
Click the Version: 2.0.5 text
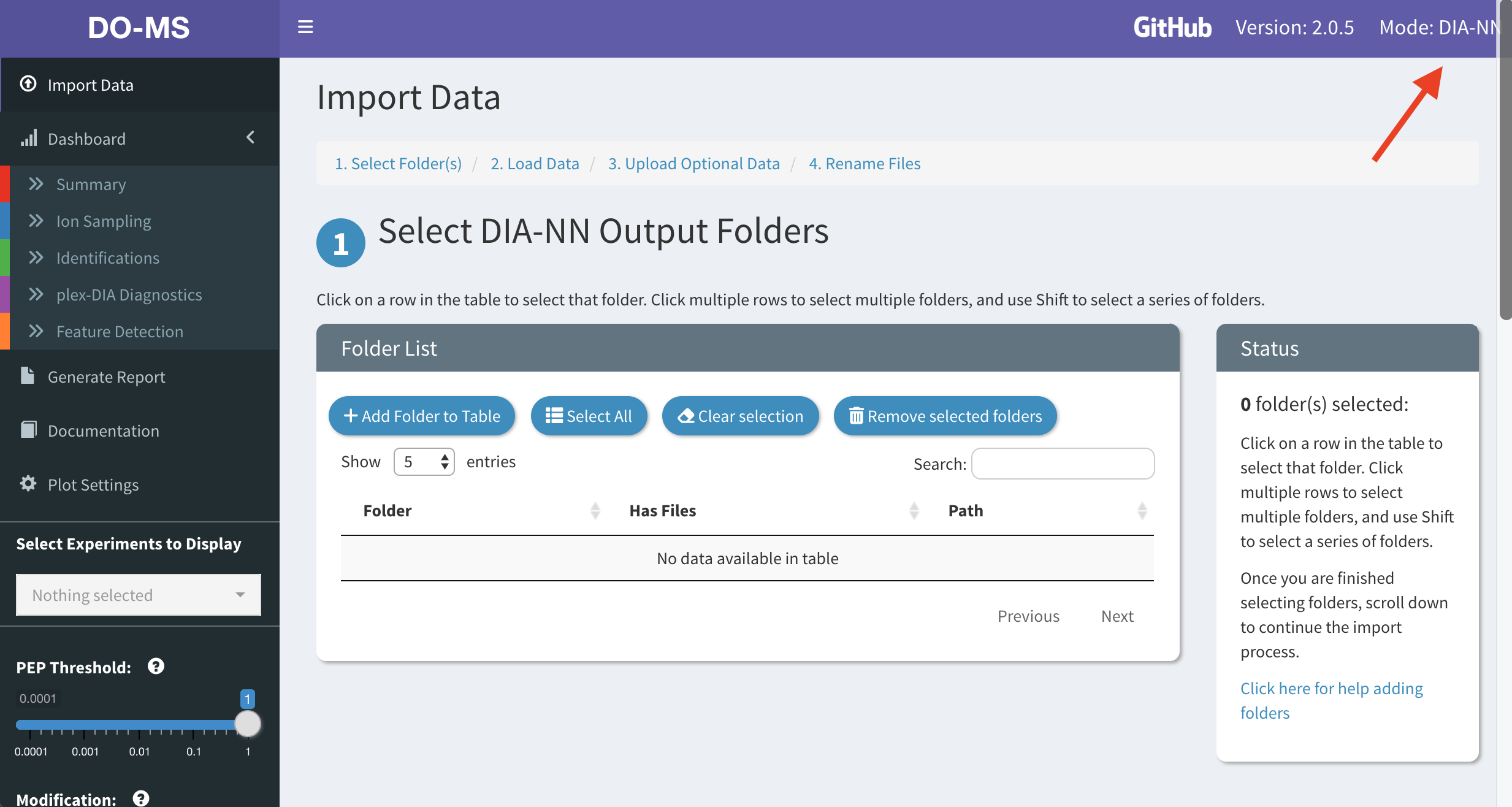[1294, 28]
